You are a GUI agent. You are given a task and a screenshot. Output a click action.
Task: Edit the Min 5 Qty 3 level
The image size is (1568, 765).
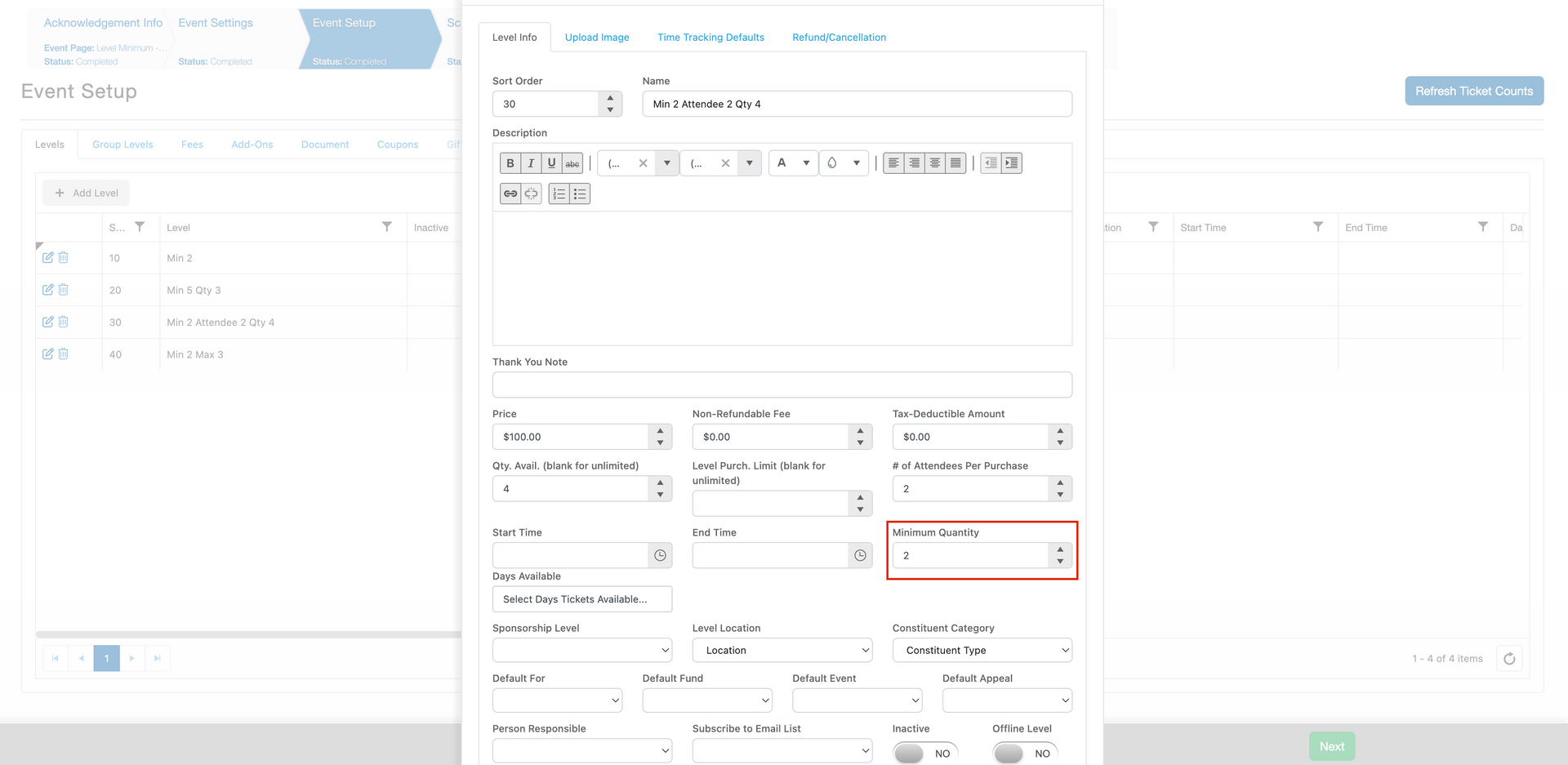click(x=48, y=290)
